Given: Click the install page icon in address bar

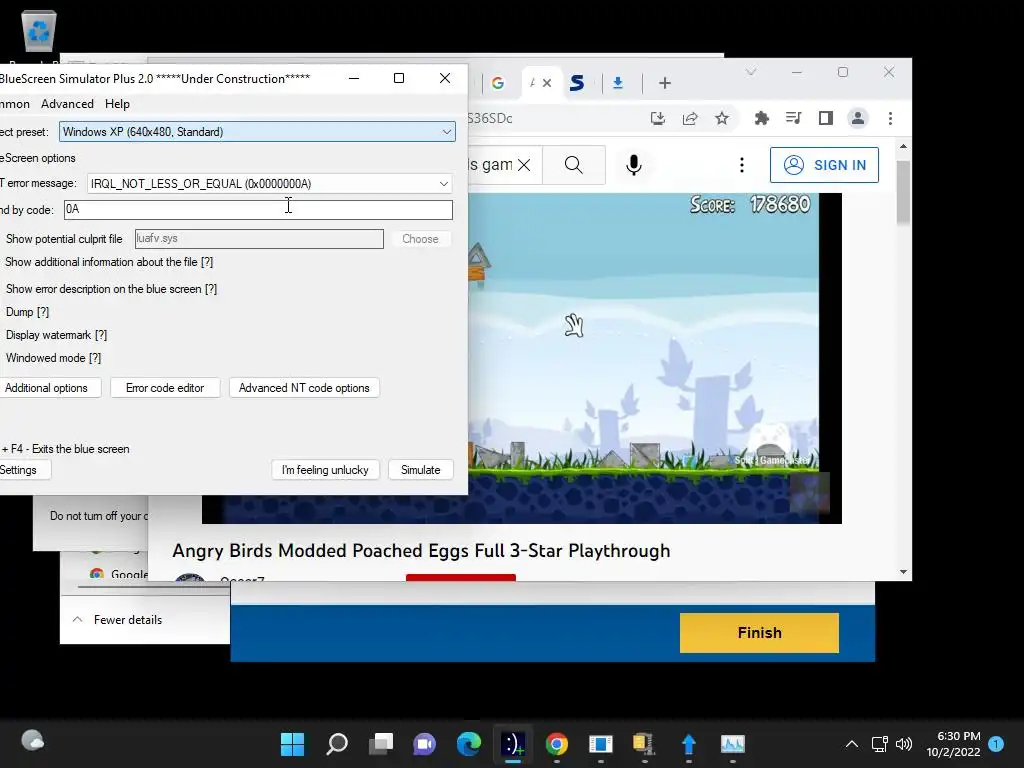Looking at the screenshot, I should [x=658, y=118].
